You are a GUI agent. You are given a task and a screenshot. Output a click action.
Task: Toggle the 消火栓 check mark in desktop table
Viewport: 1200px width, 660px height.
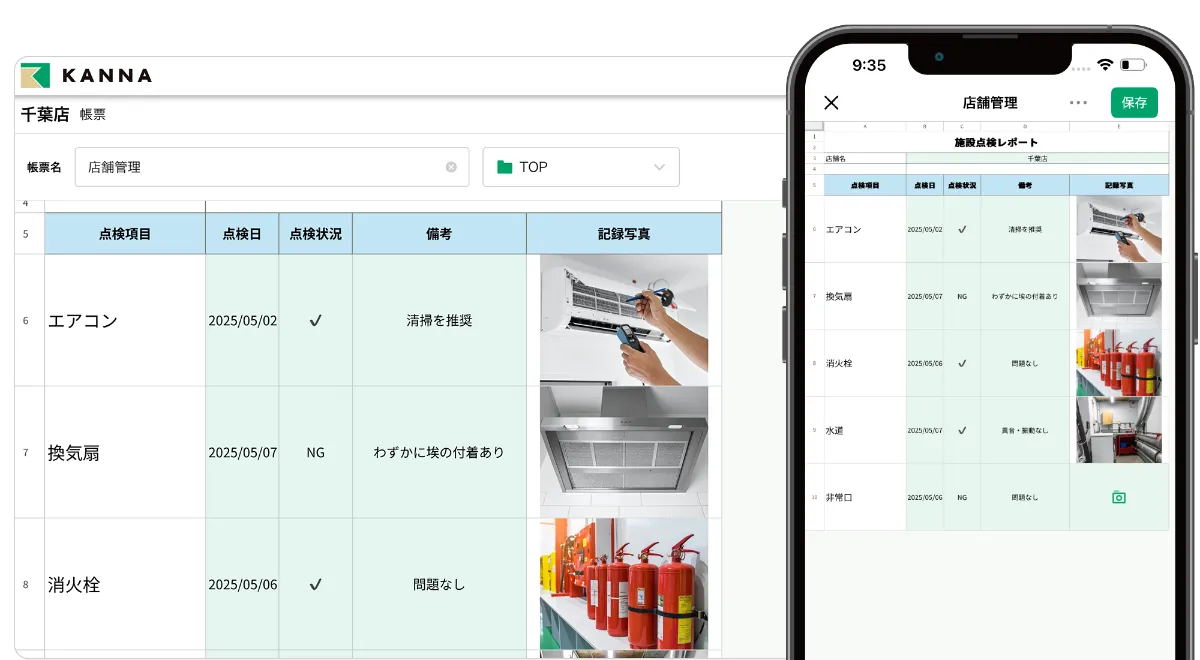315,584
